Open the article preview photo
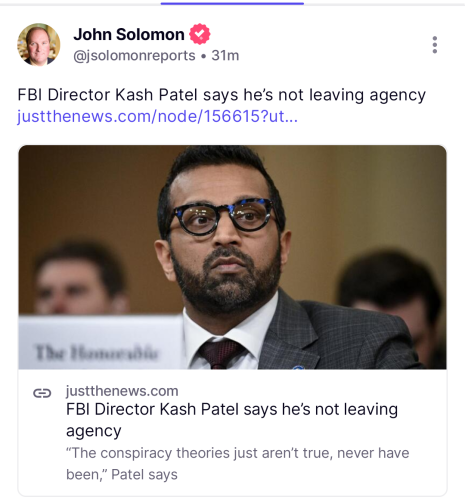 pos(232,257)
